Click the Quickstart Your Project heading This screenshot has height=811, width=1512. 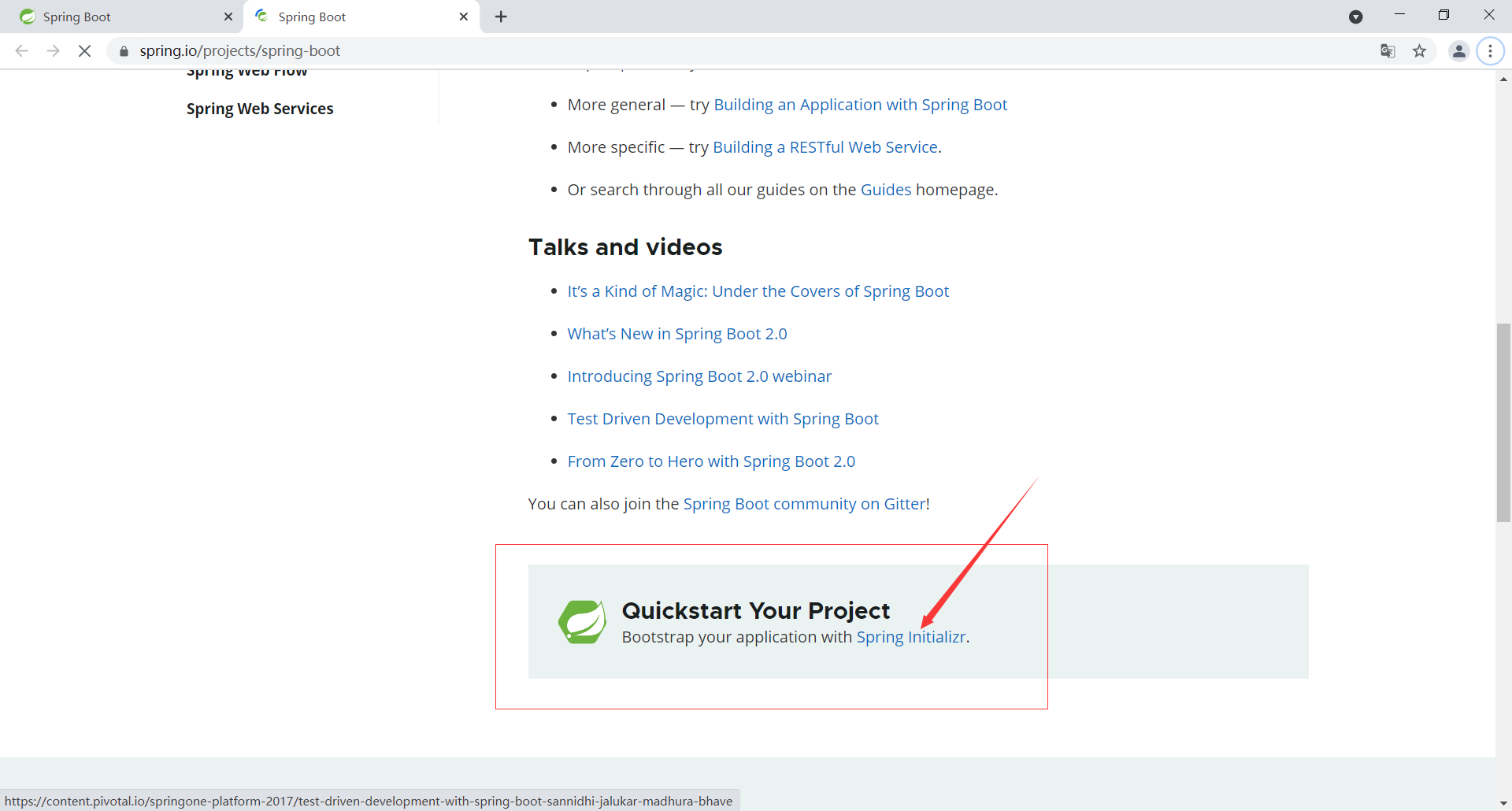click(755, 610)
